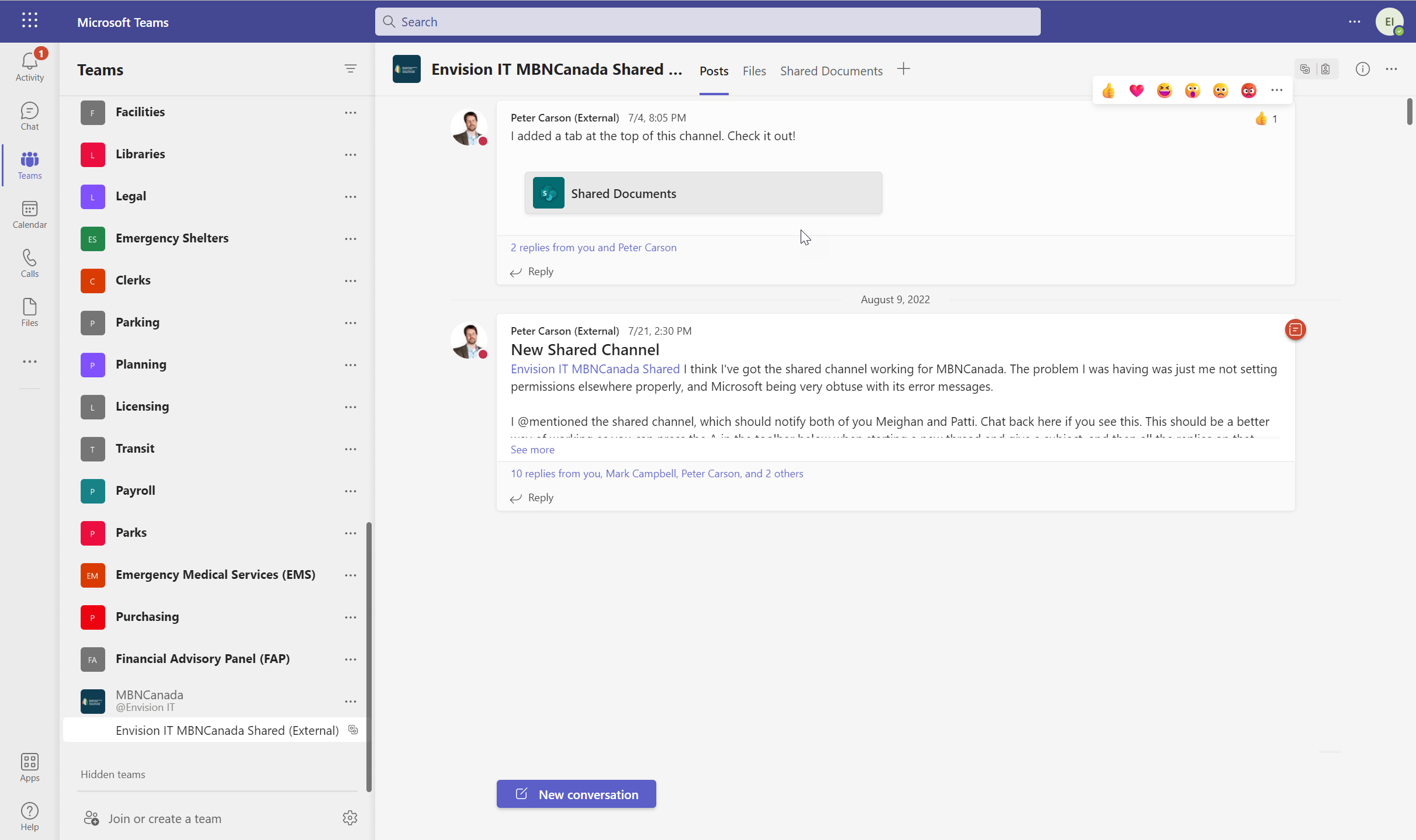Show more apps in left rail

(30, 362)
